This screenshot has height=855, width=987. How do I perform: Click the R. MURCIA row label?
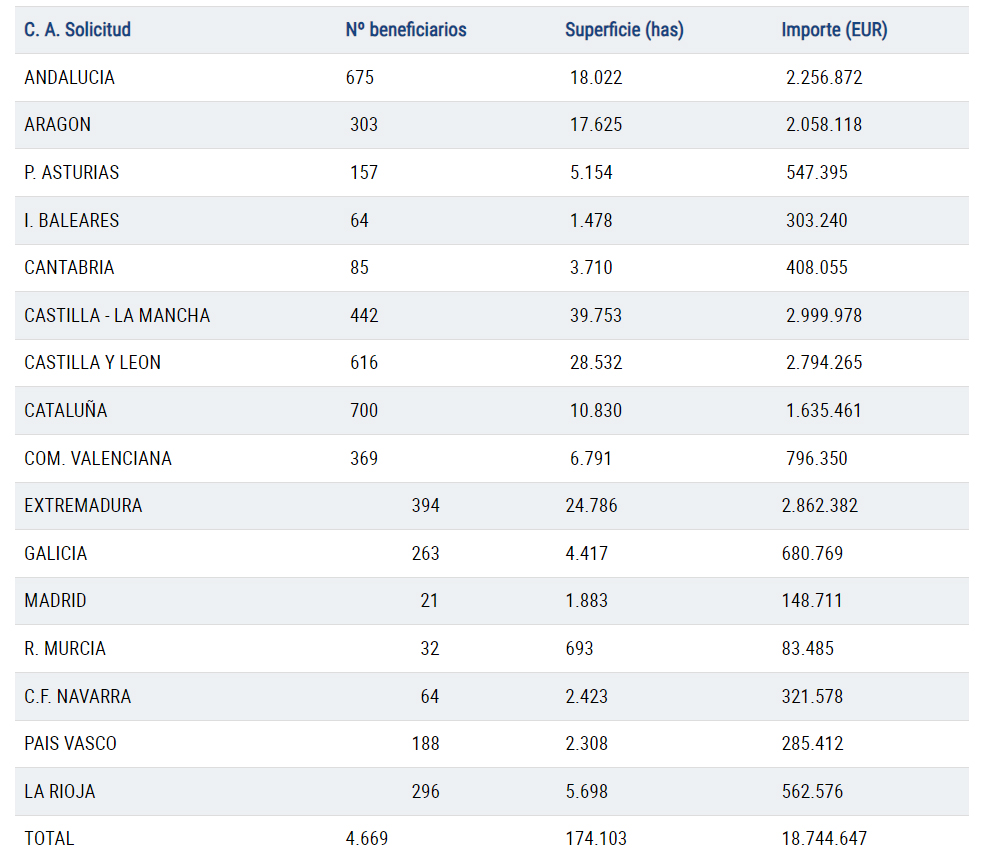click(65, 649)
